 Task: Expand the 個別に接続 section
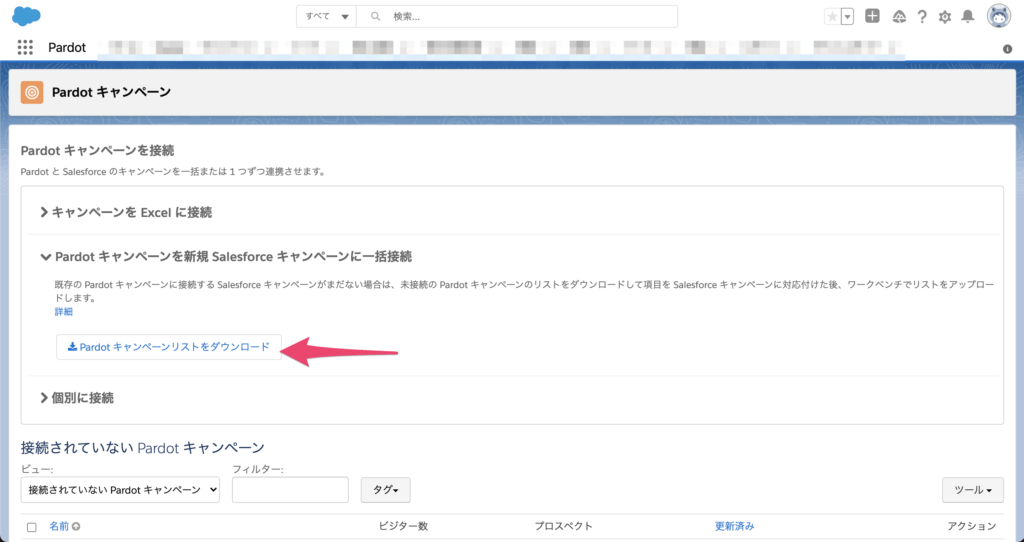[76, 398]
